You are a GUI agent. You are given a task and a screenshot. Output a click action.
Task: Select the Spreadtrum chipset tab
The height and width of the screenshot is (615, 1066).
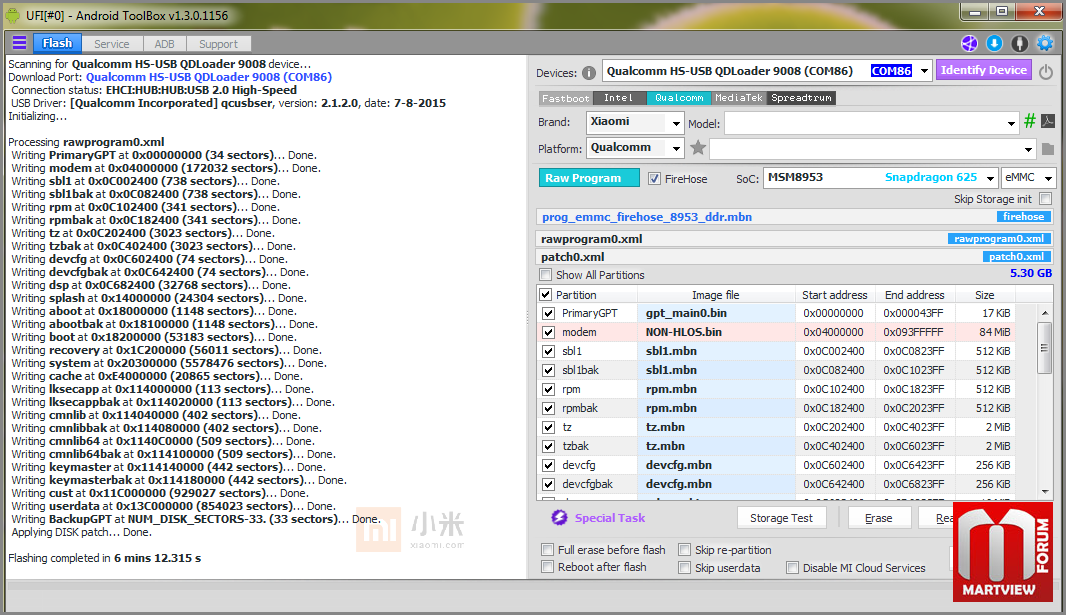point(802,98)
